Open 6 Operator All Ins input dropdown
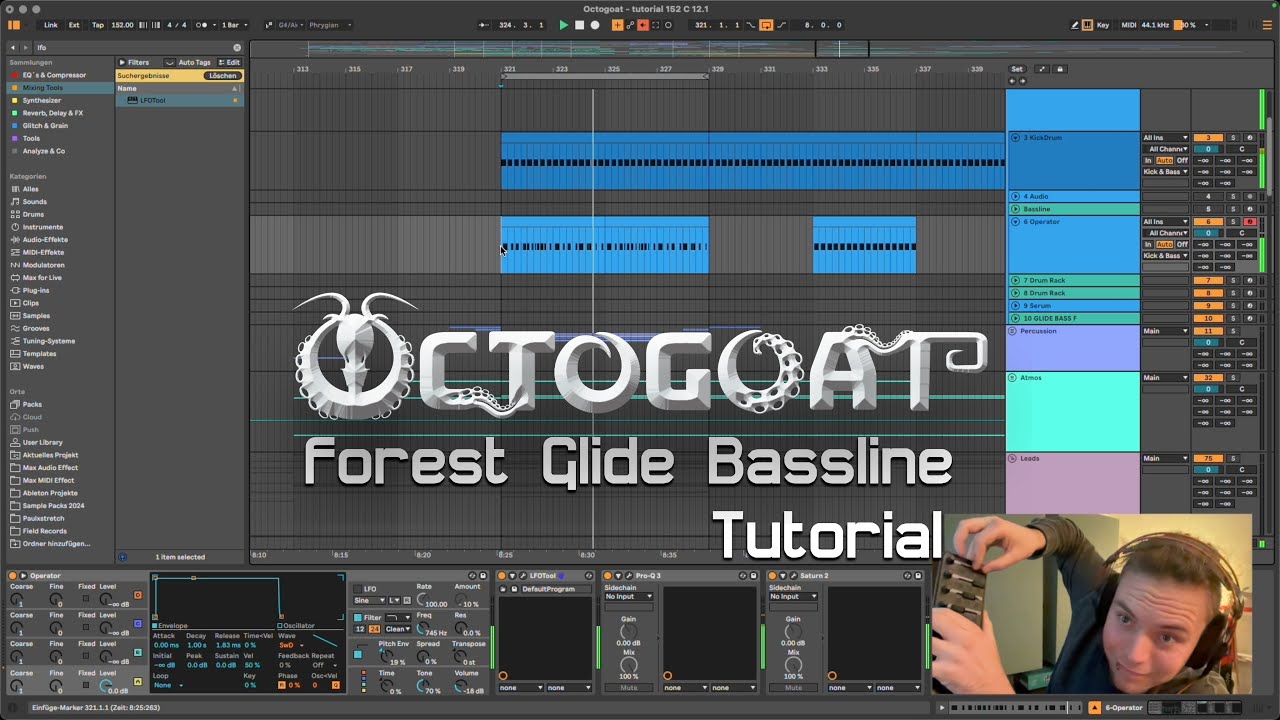The image size is (1280, 720). click(x=1166, y=221)
